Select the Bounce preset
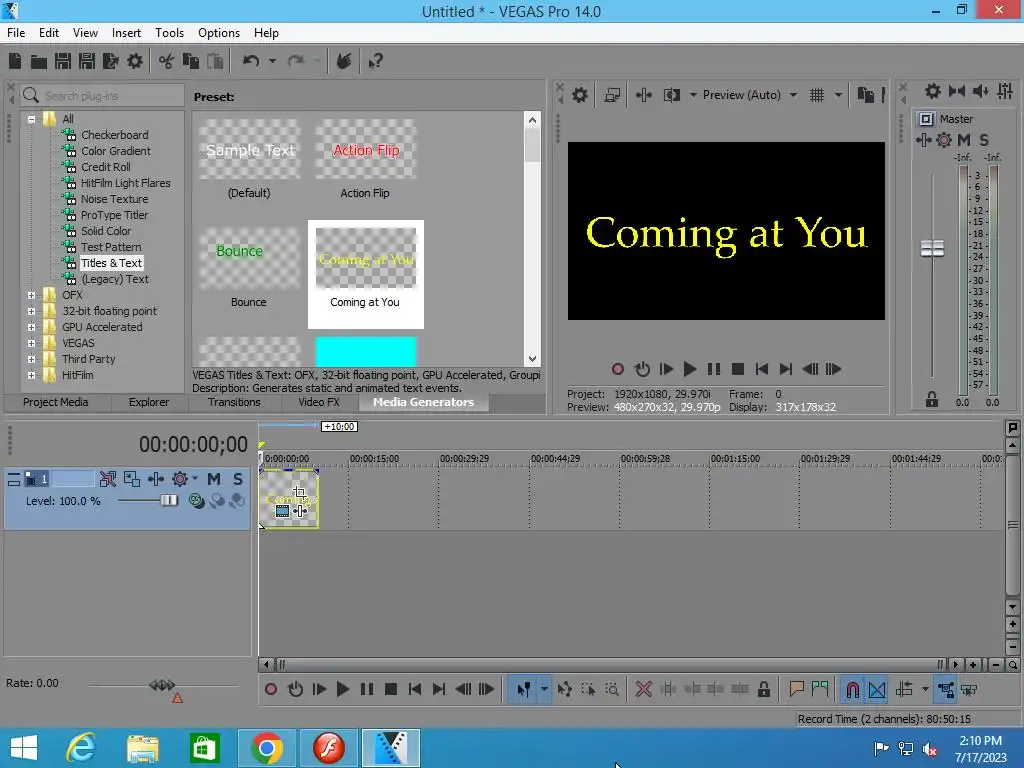The image size is (1024, 768). tap(249, 268)
